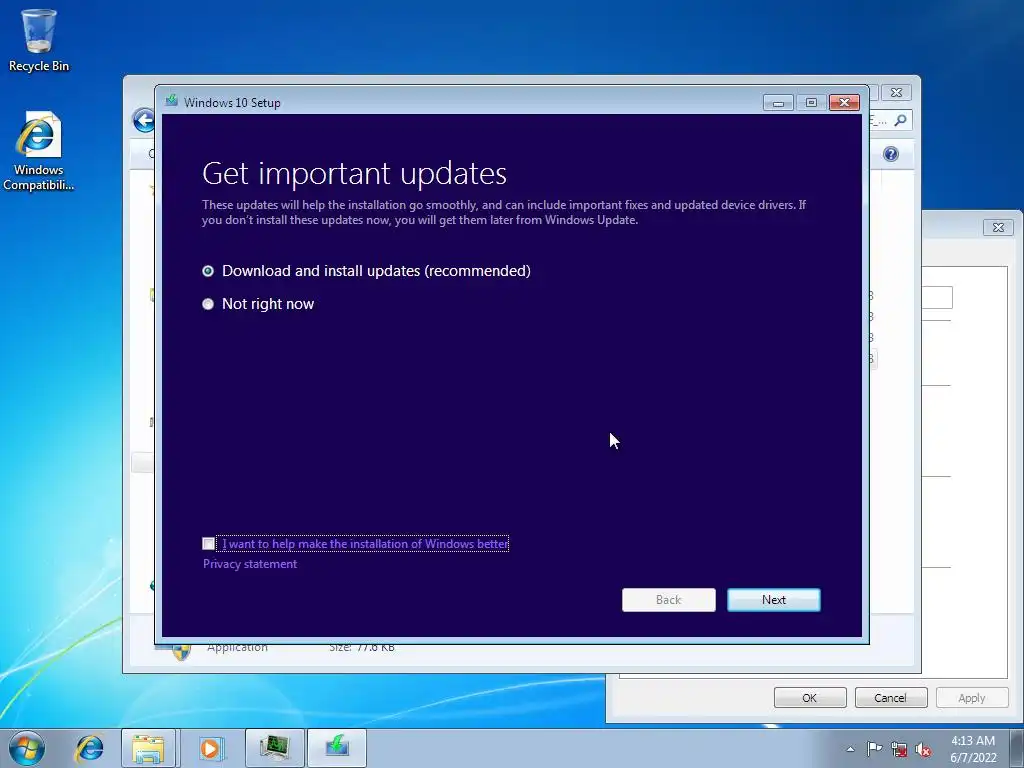Launch Internet Explorer from the taskbar
The height and width of the screenshot is (768, 1024).
(x=89, y=748)
